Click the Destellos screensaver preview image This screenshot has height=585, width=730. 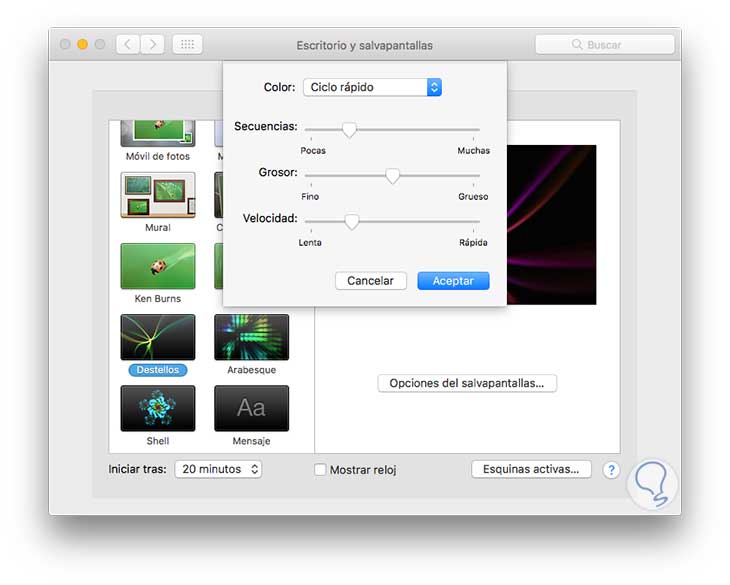point(551,225)
